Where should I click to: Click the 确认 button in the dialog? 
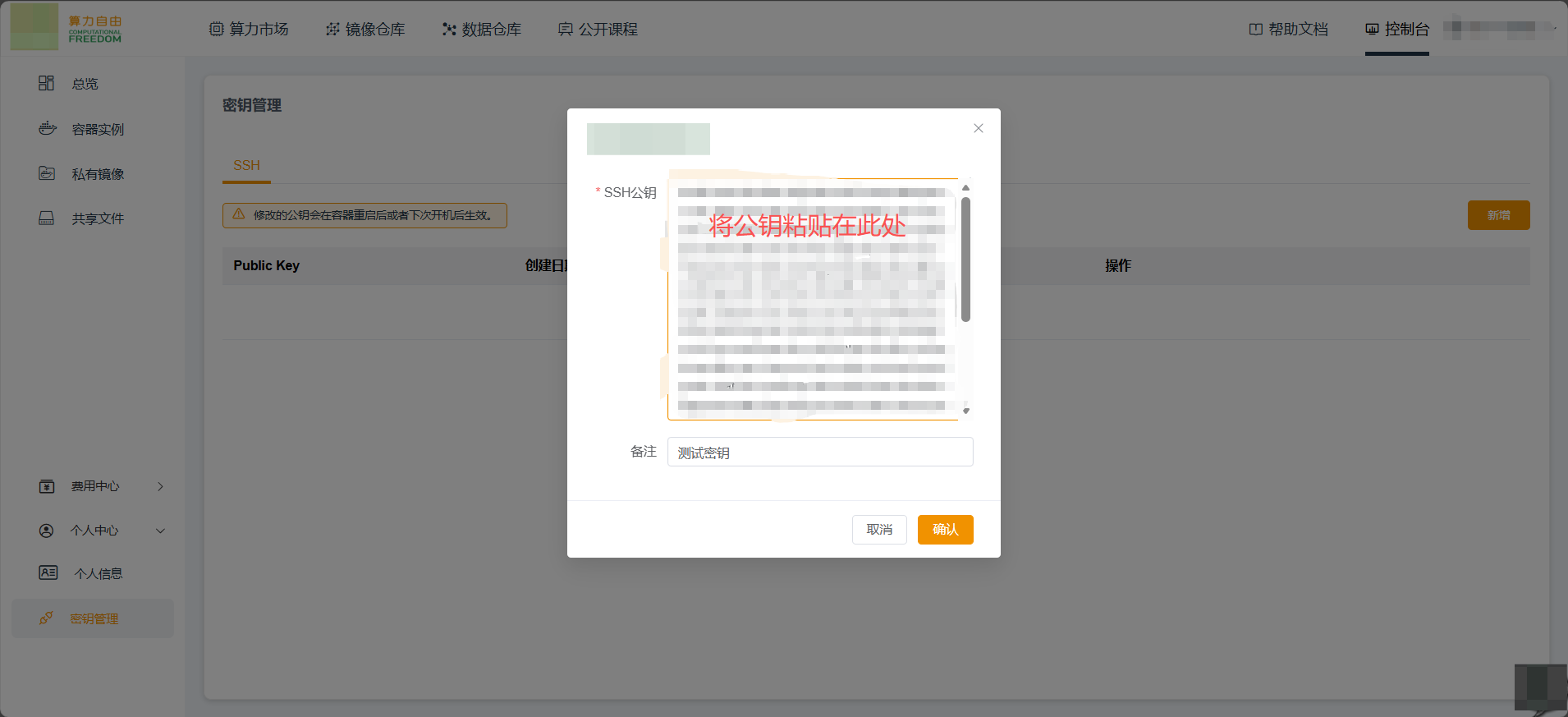[945, 530]
